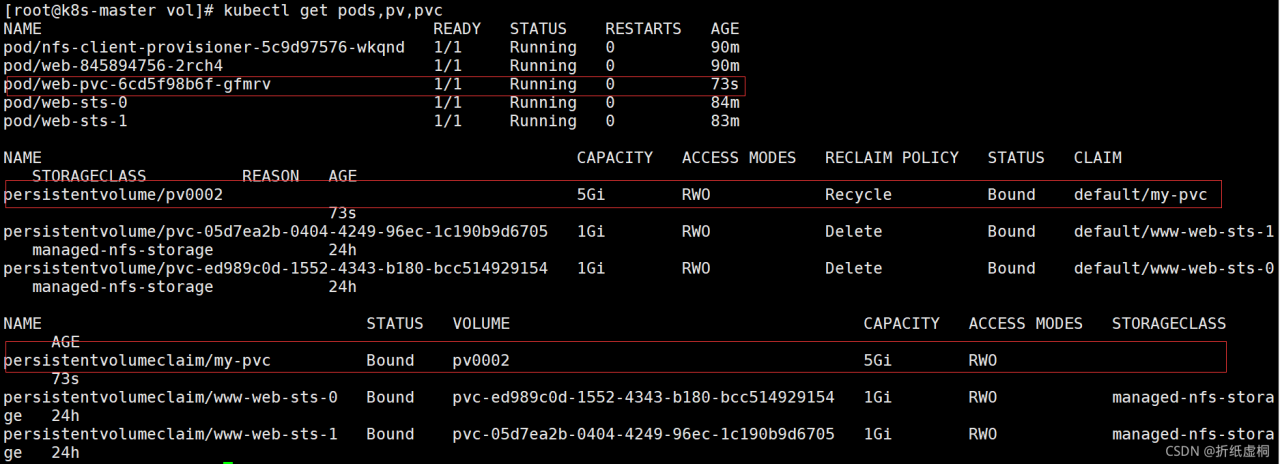The height and width of the screenshot is (464, 1280).
Task: Select pod/nfs-client-provisioner-5c9d97576-wkqnd name
Action: [x=204, y=47]
